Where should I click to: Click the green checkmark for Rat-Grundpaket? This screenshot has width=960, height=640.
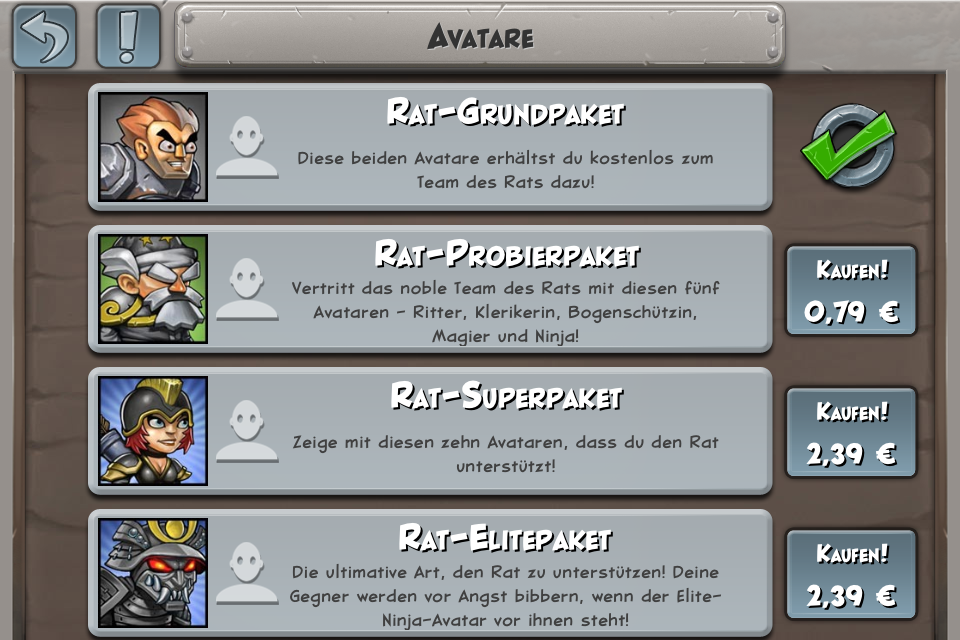[849, 146]
